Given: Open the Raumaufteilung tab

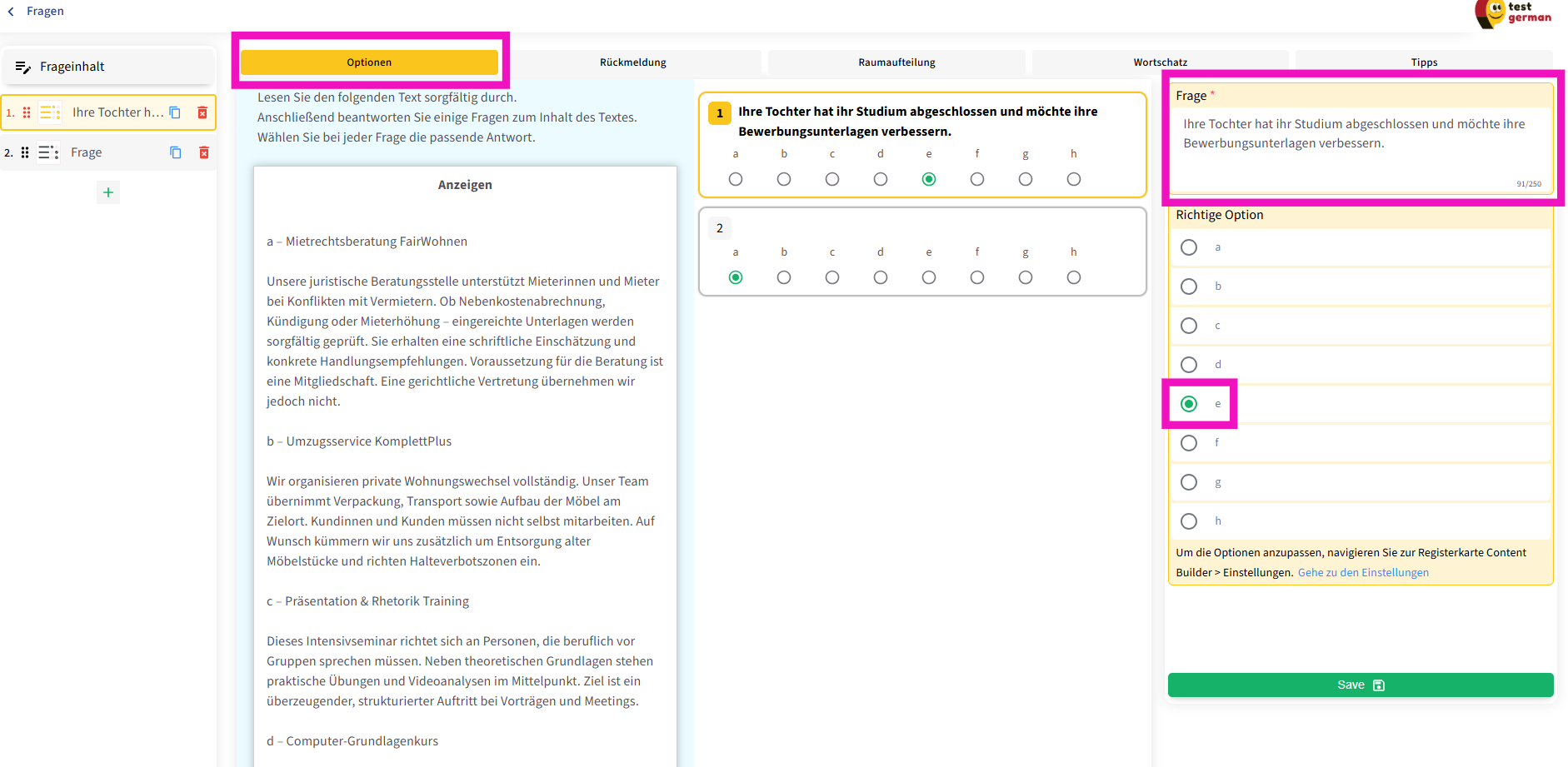Looking at the screenshot, I should click(896, 62).
